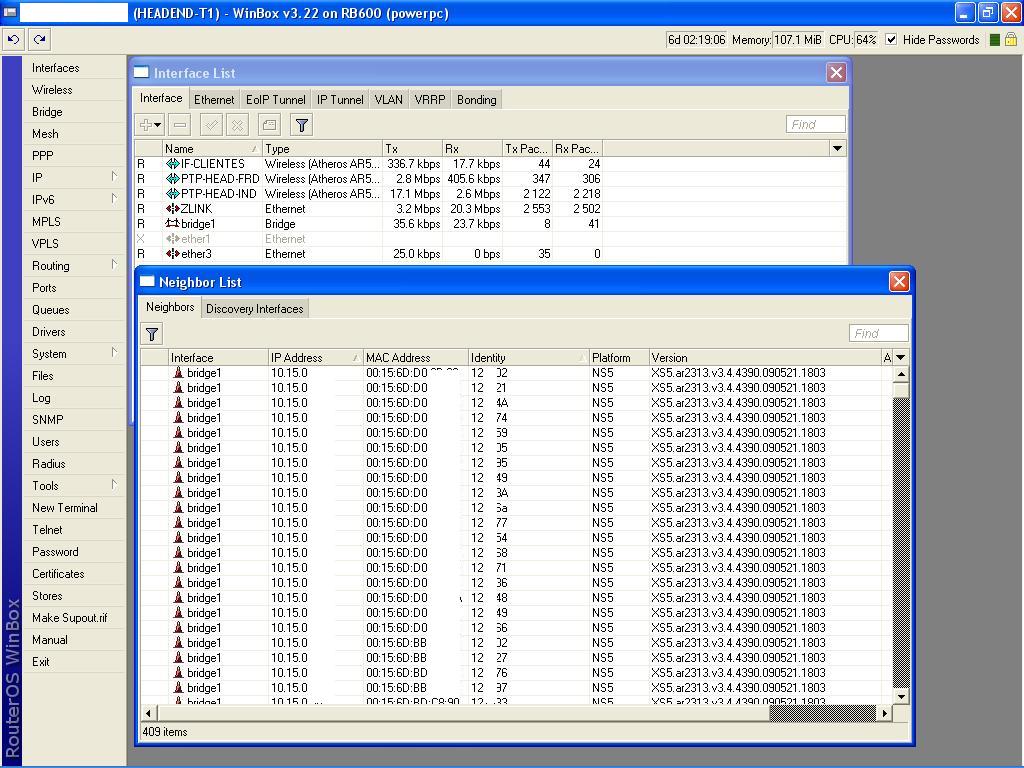Open the column selector dropdown in Interface List
Image resolution: width=1024 pixels, height=768 pixels.
tap(837, 148)
